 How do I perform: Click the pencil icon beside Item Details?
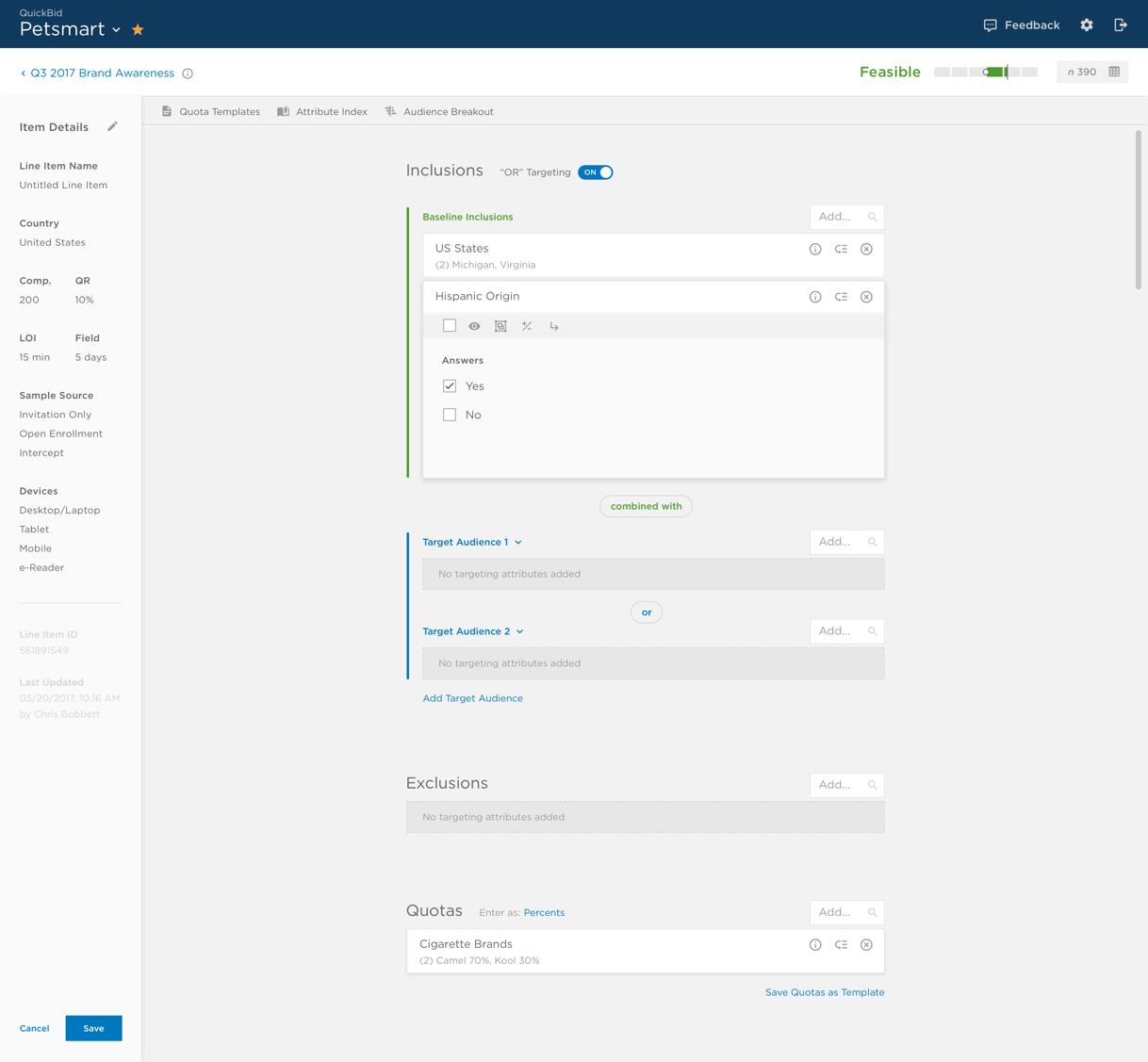tap(112, 126)
